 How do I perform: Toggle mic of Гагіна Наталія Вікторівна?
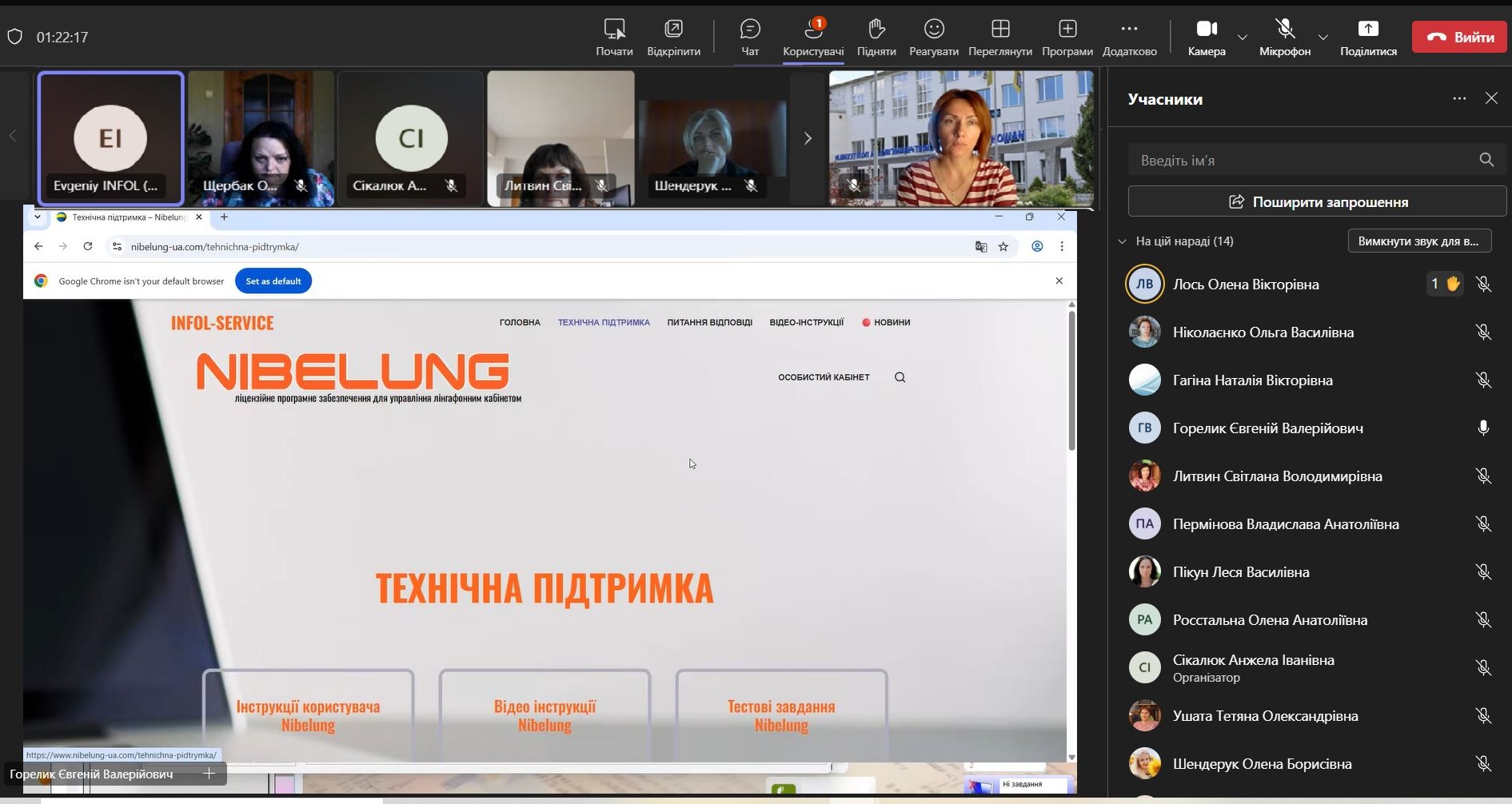tap(1483, 380)
